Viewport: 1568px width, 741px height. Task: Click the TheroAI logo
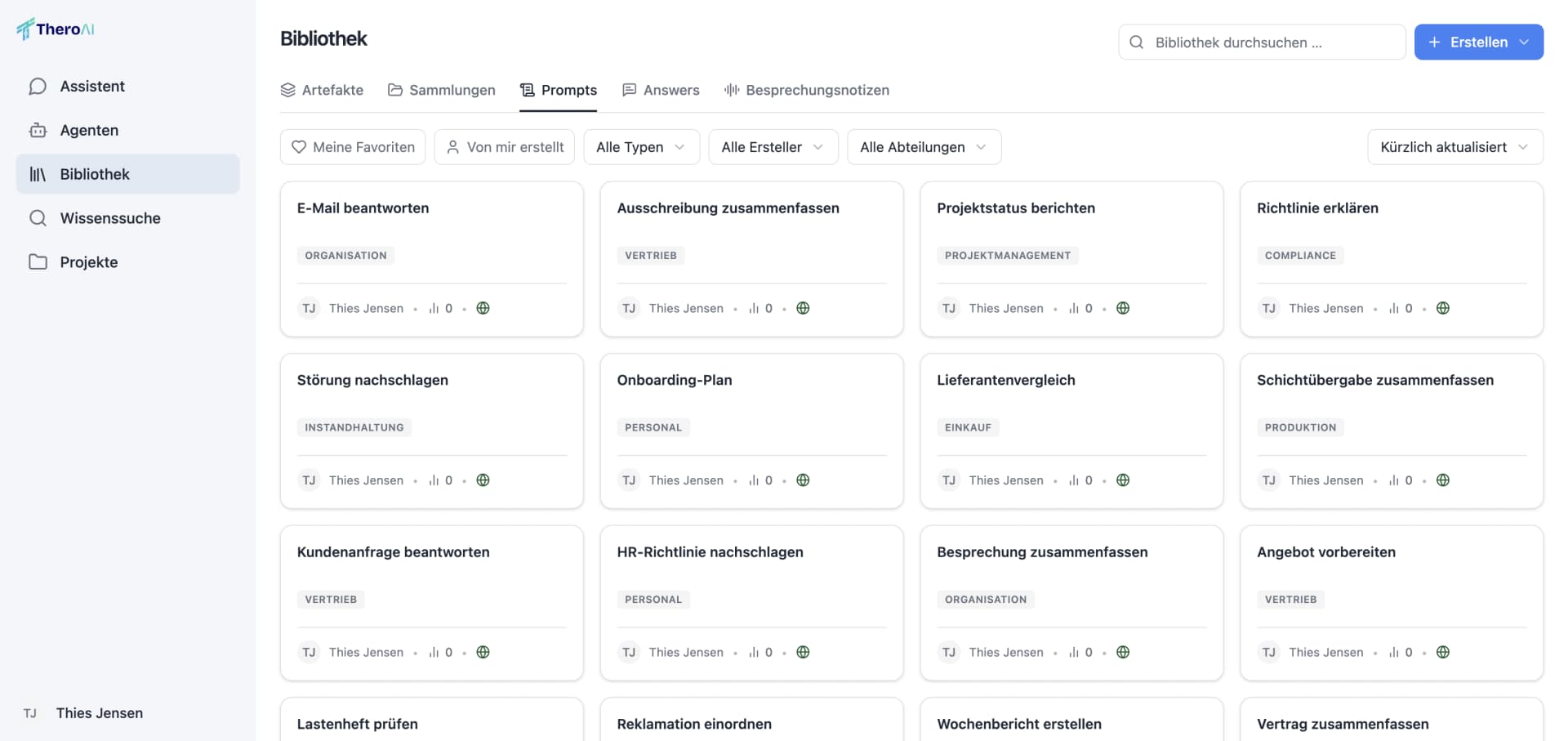[x=56, y=29]
